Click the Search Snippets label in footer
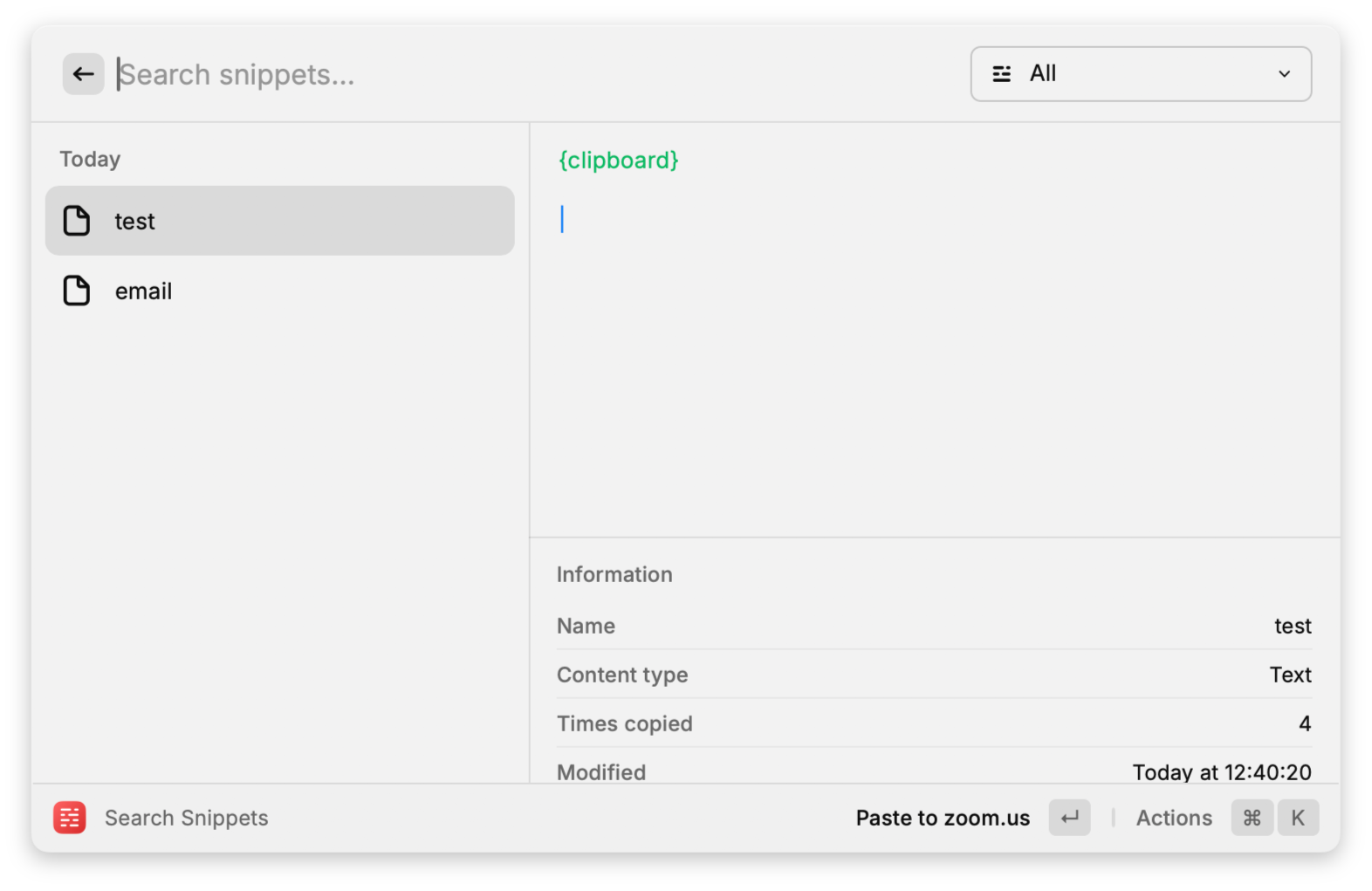Screen dimensions: 1372x891 pyautogui.click(x=186, y=818)
